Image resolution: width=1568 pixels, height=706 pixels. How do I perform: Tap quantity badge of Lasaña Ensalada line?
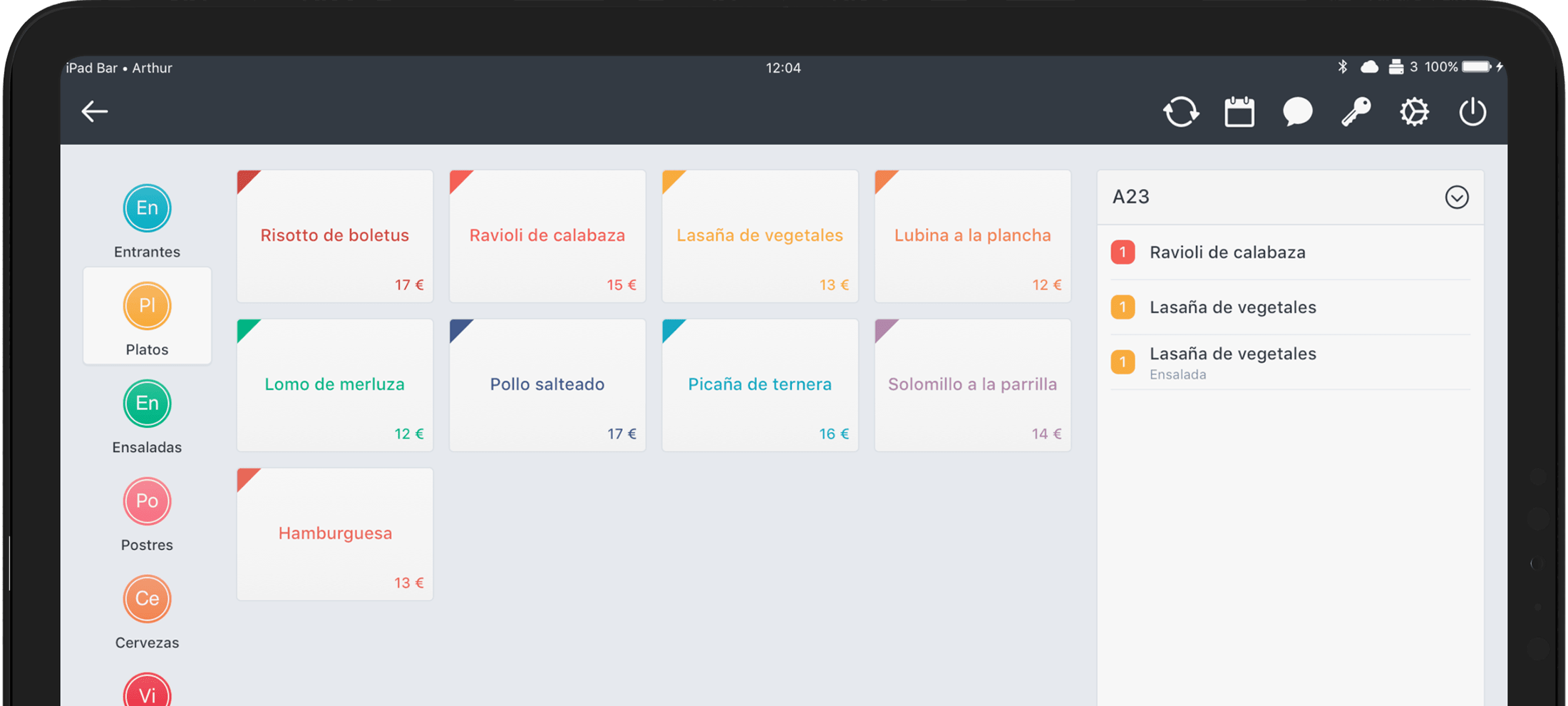point(1123,362)
